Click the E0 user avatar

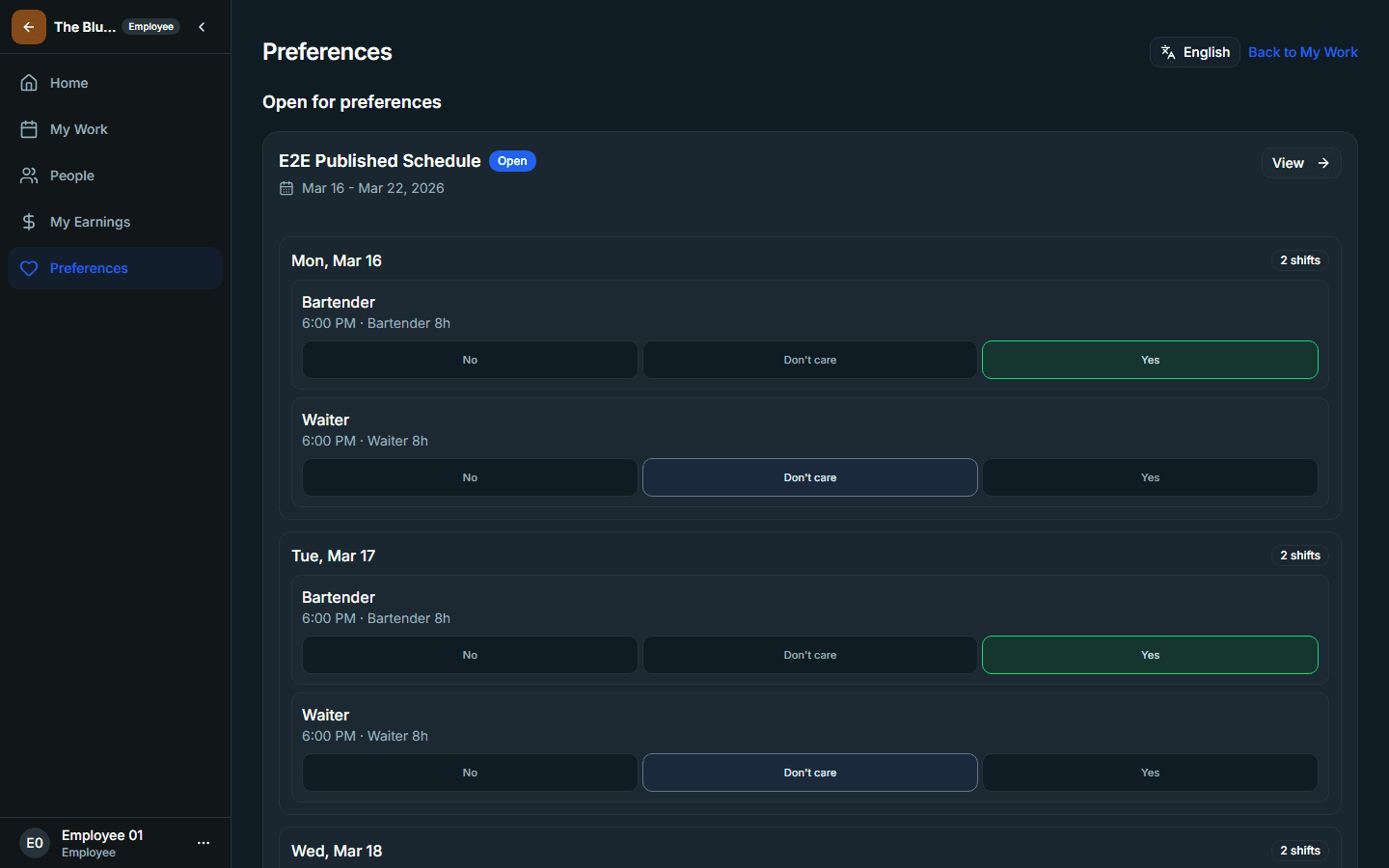click(35, 843)
